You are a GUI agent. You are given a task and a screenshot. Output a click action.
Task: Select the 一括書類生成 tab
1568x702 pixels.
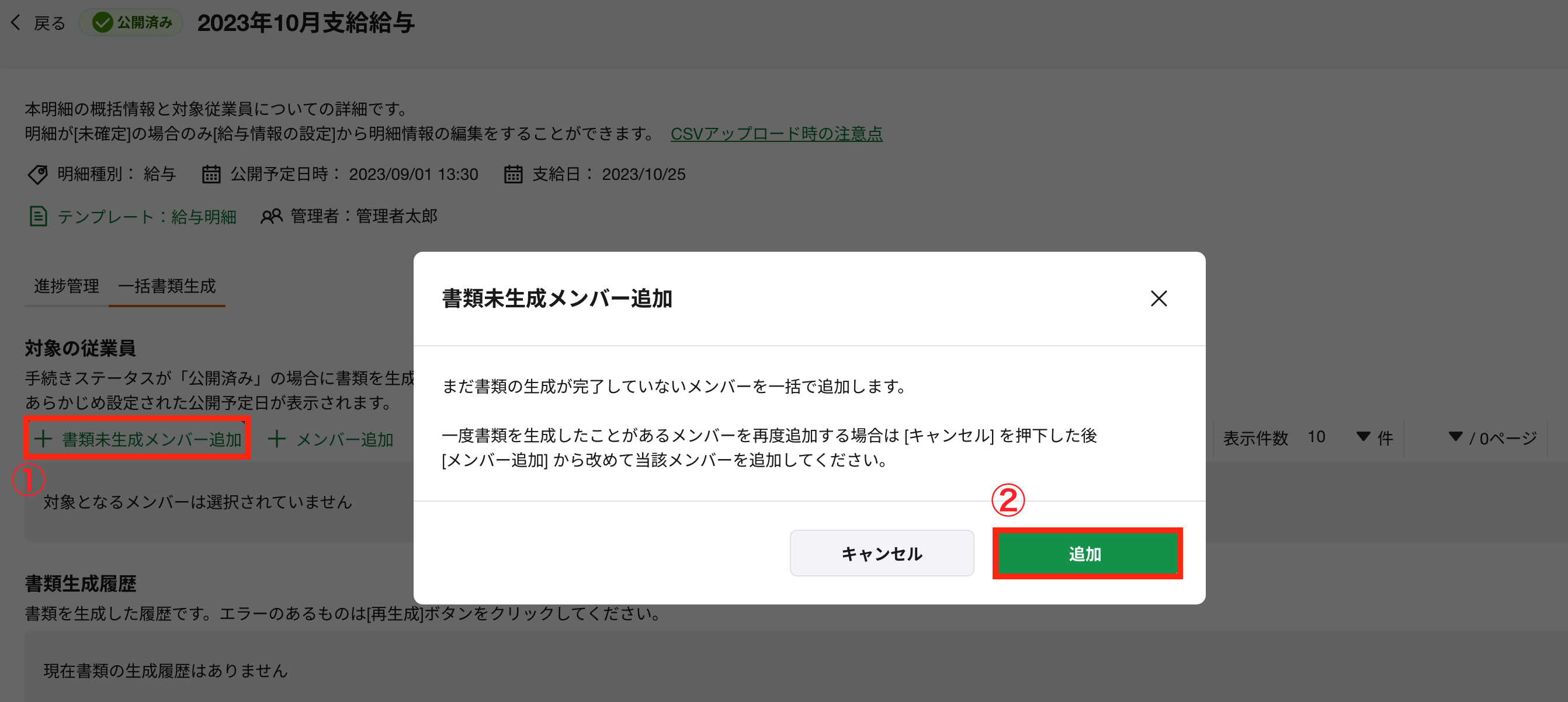point(166,286)
